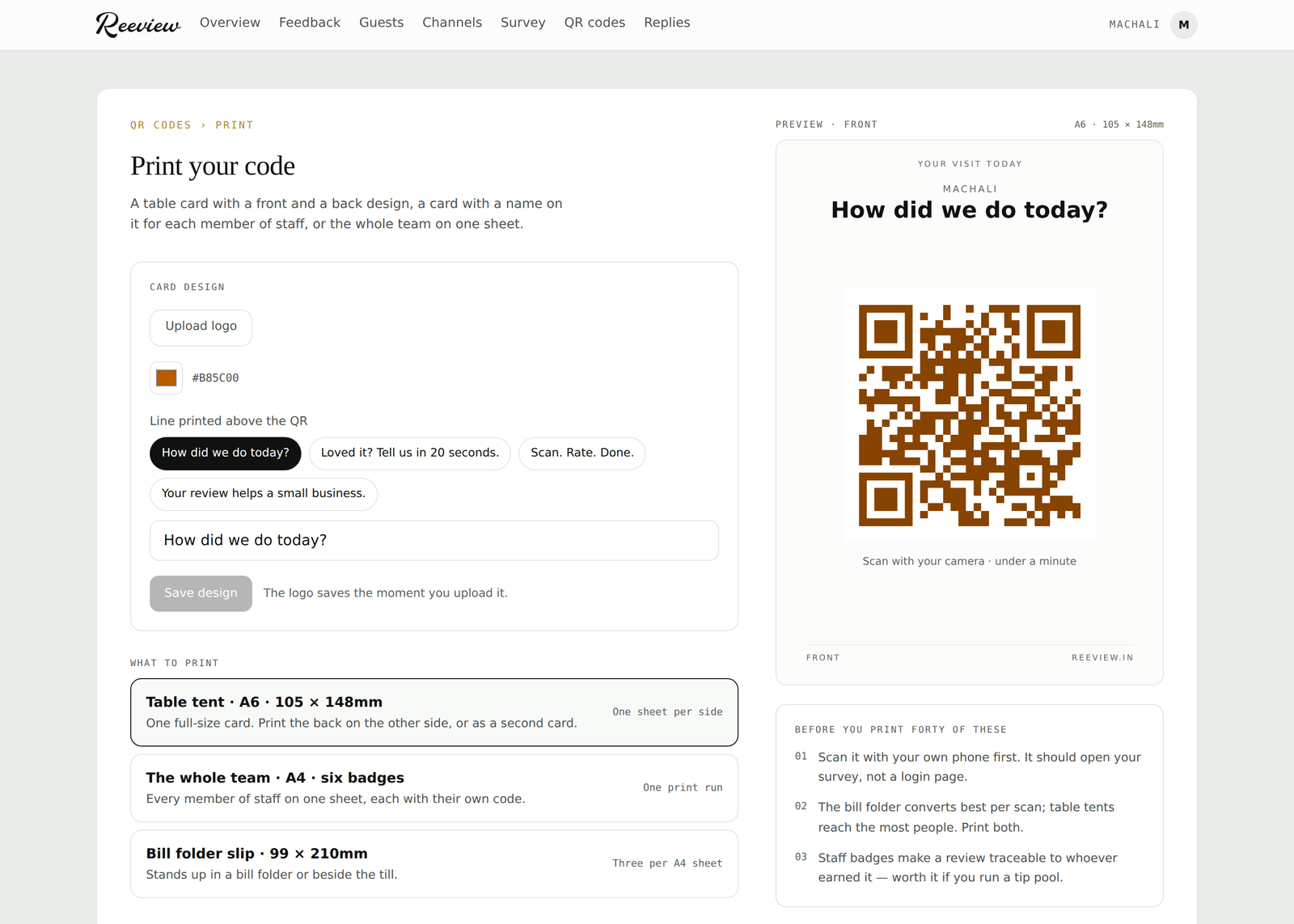Click the REEVIEW.IN footer text on the card

pyautogui.click(x=1102, y=658)
